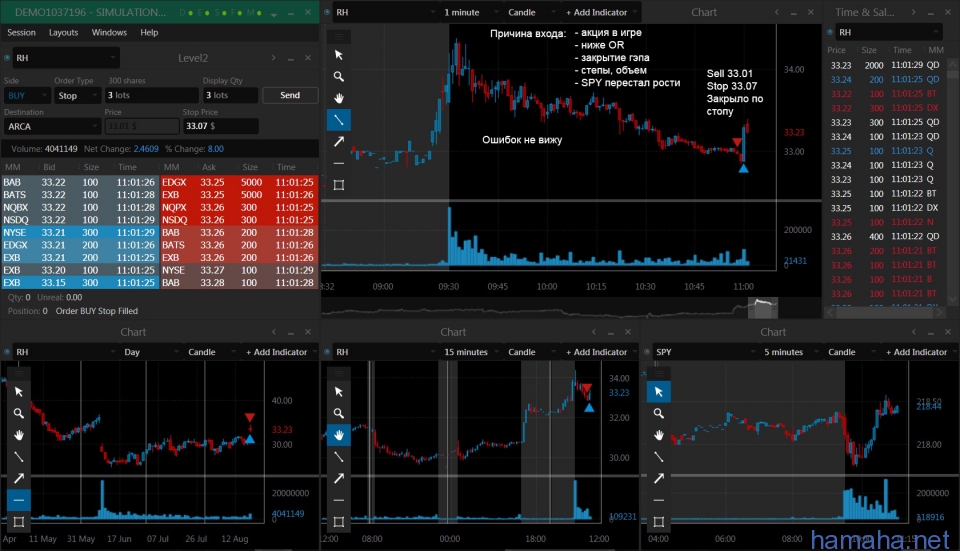Image resolution: width=960 pixels, height=551 pixels.
Task: Select the pointer tool in 1 minute chart
Action: [339, 55]
